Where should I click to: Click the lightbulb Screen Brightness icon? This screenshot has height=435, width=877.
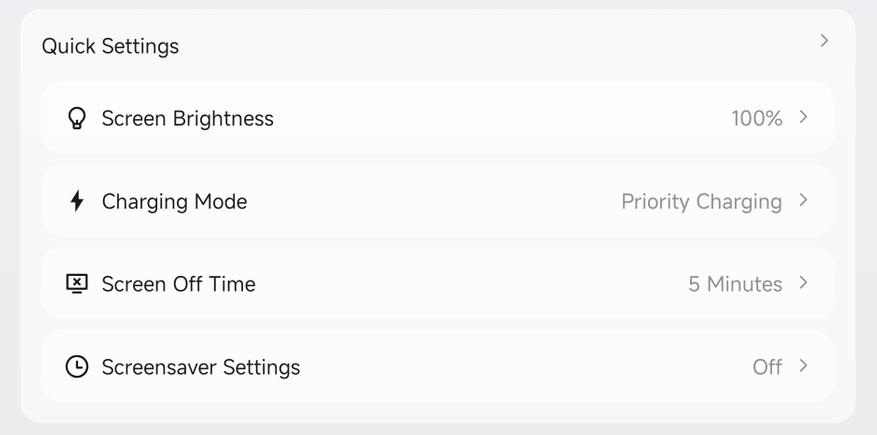(x=77, y=119)
